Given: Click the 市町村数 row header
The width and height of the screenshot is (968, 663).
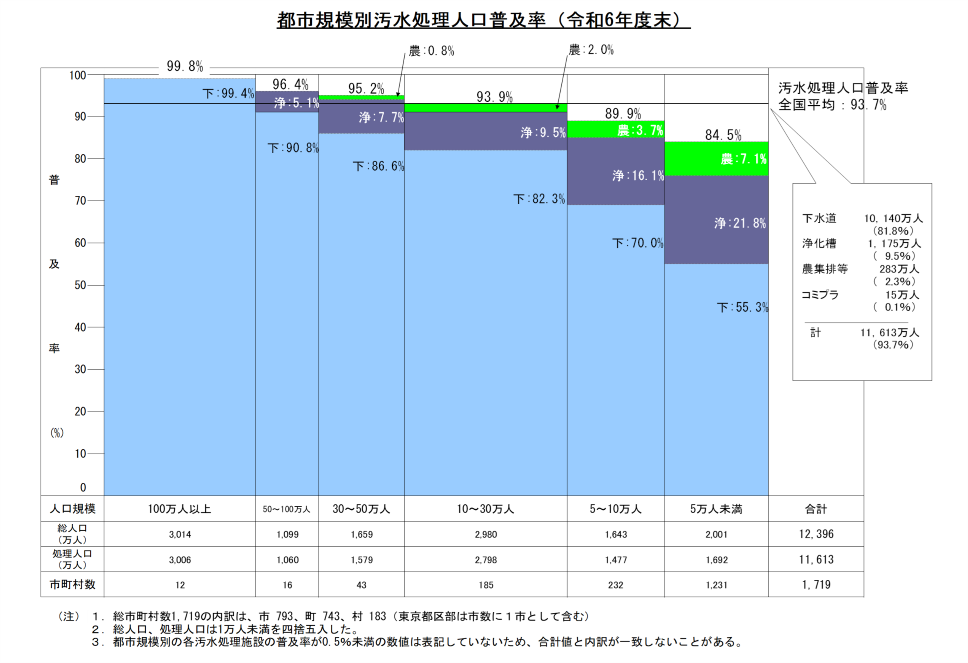Looking at the screenshot, I should coord(71,583).
